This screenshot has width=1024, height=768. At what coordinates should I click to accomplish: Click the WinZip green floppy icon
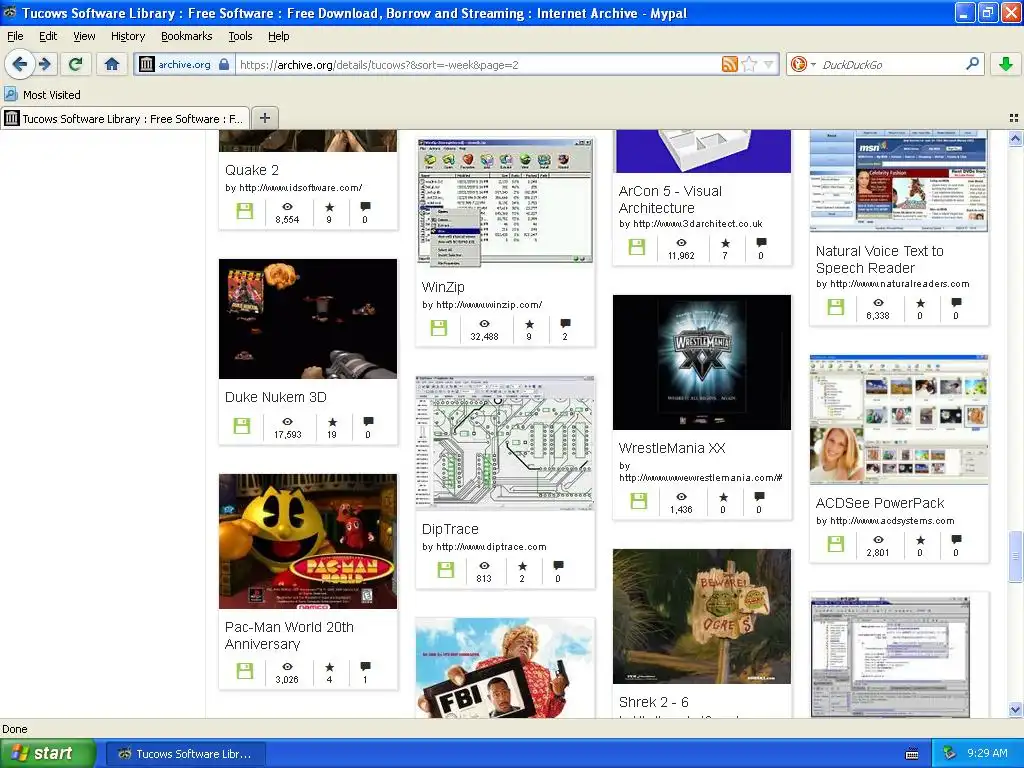pyautogui.click(x=439, y=328)
